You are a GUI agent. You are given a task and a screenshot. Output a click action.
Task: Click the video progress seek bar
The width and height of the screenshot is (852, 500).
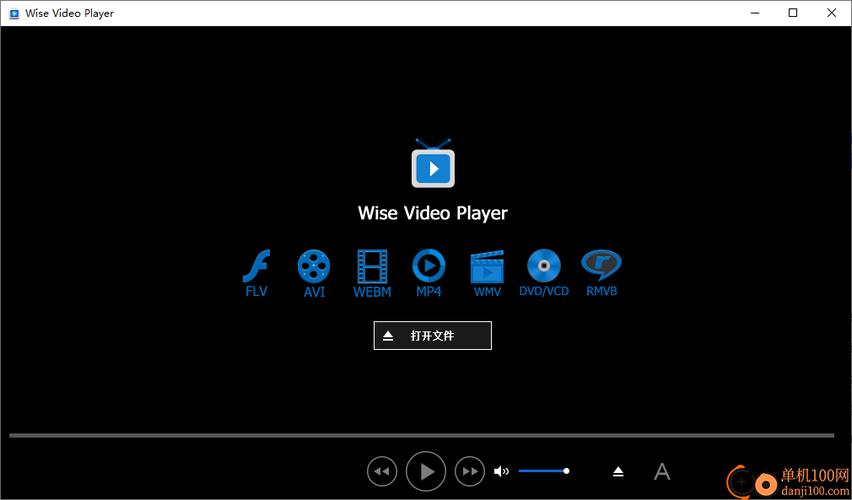421,435
